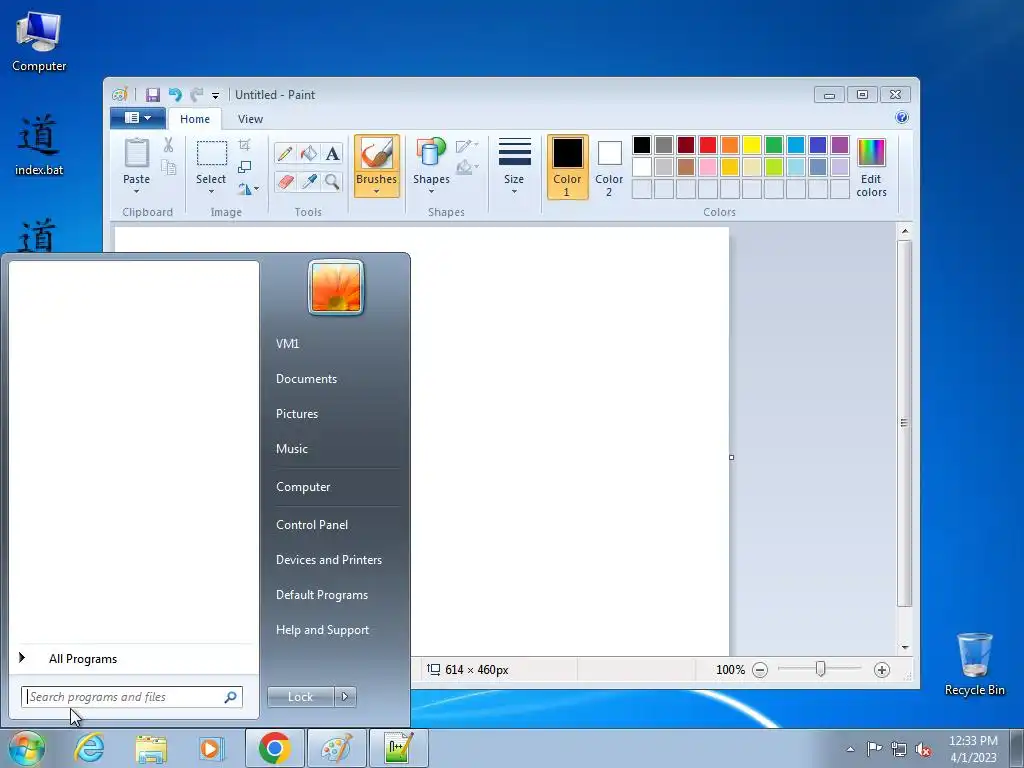
Task: Click the zoom out minus button
Action: [x=760, y=670]
